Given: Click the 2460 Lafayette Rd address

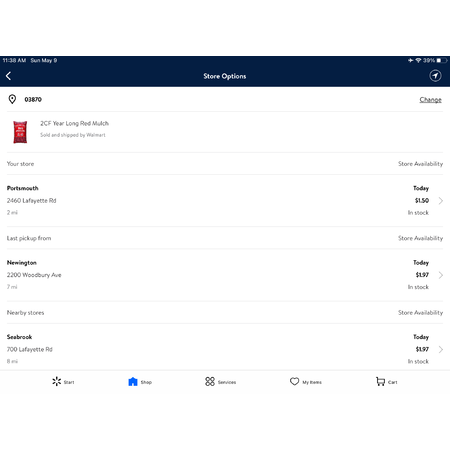Looking at the screenshot, I should [32, 201].
